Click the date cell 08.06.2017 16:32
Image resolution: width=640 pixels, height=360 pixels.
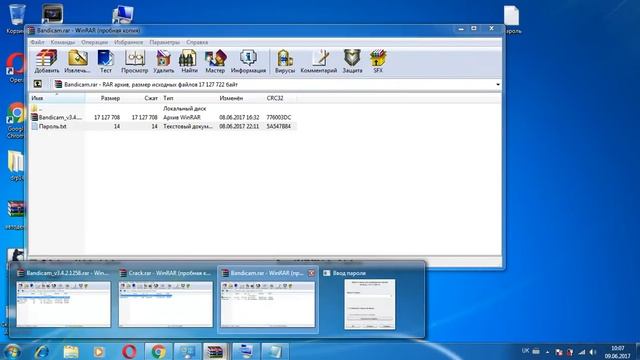click(x=239, y=117)
